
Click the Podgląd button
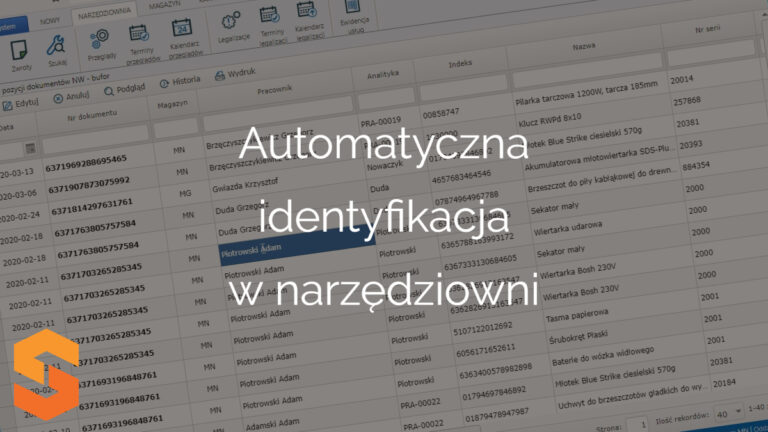[125, 89]
